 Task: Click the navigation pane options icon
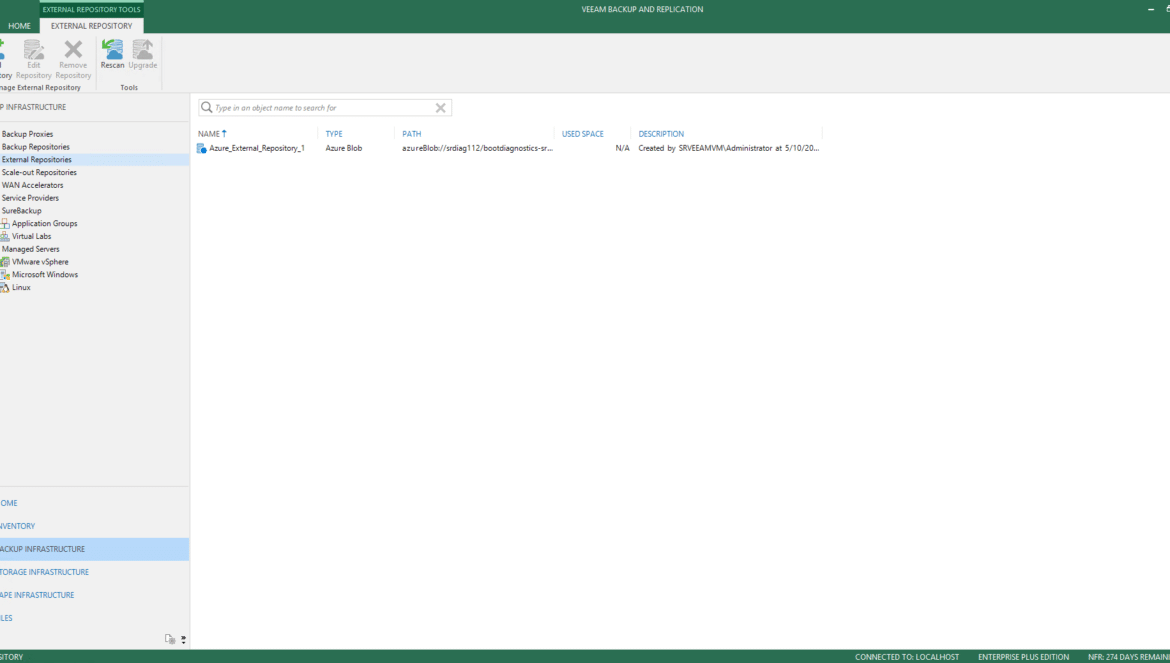(170, 639)
